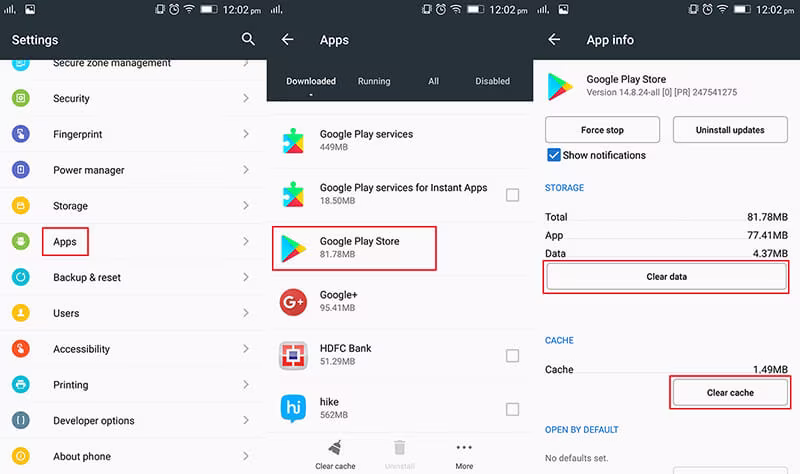Tap the hike app icon
This screenshot has height=474, width=800.
click(293, 408)
